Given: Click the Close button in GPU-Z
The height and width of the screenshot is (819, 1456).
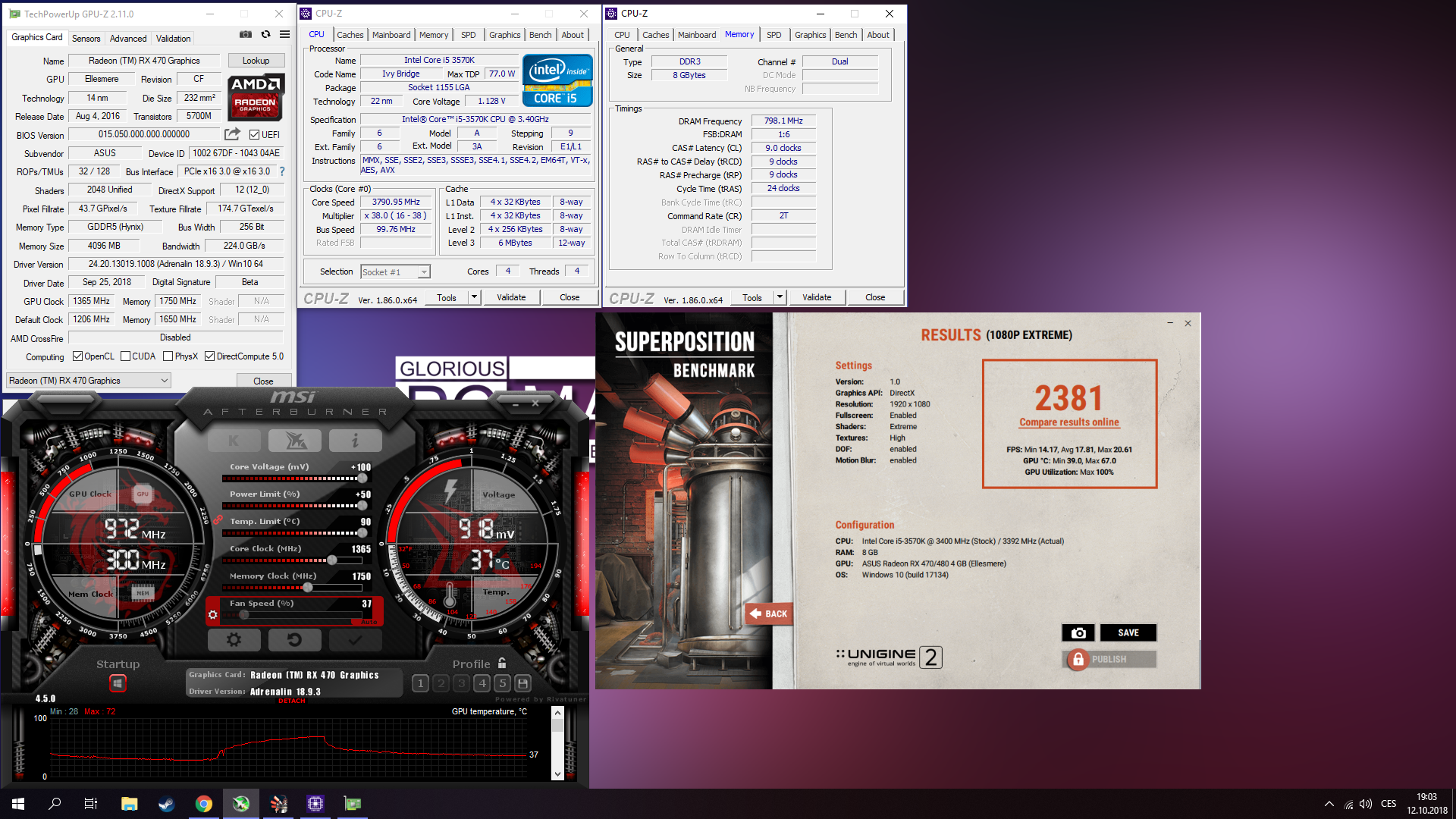Looking at the screenshot, I should (x=263, y=381).
